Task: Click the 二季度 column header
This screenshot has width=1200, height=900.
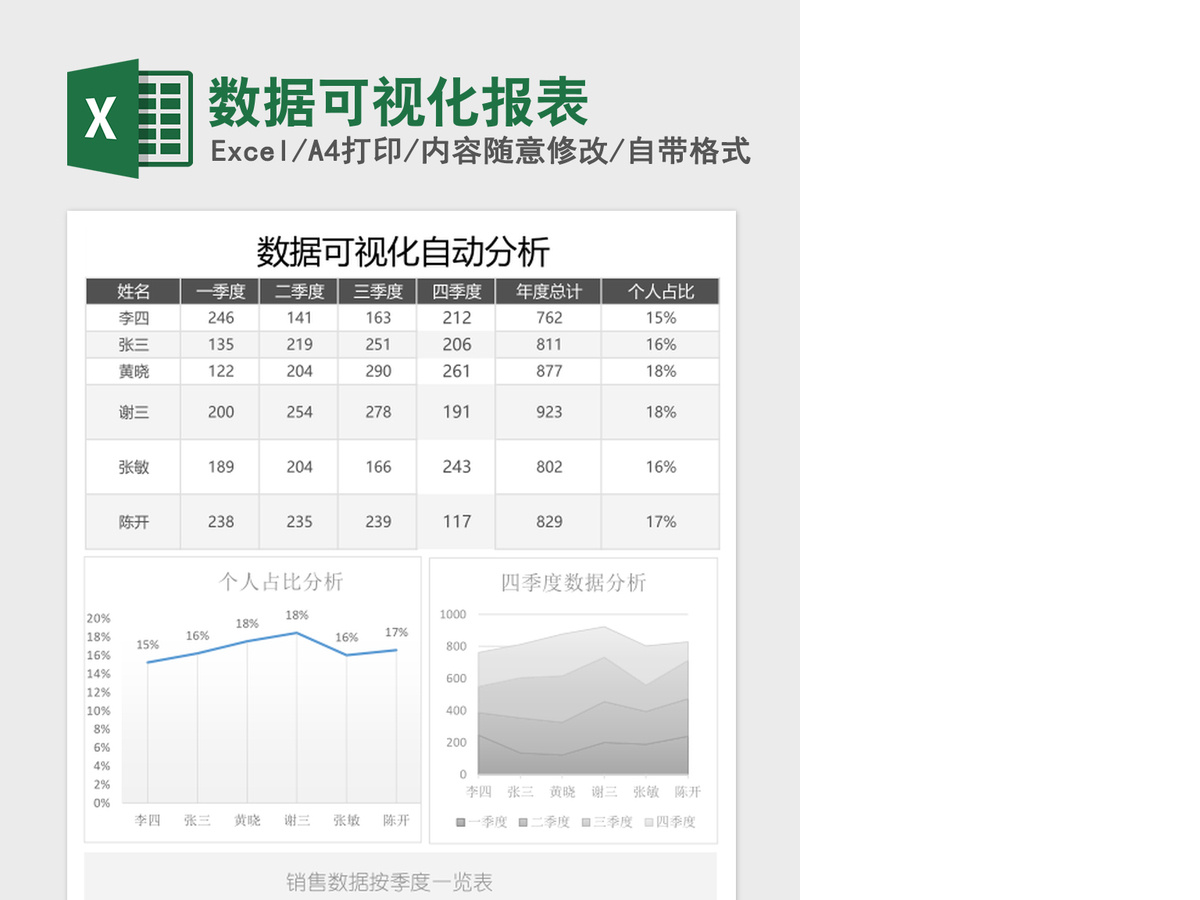Action: [299, 291]
